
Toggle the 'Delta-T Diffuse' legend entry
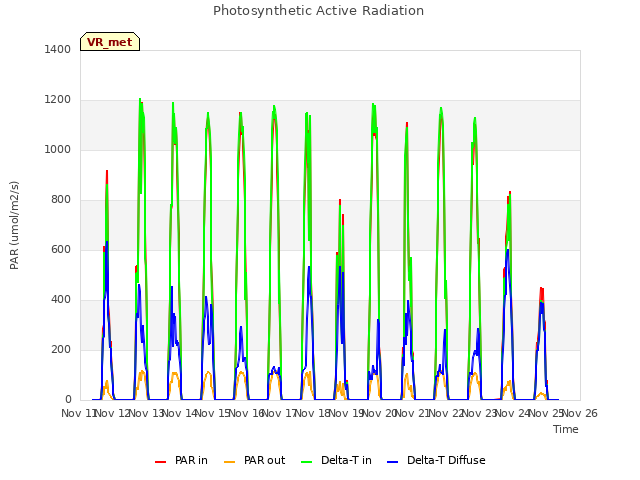(x=436, y=460)
